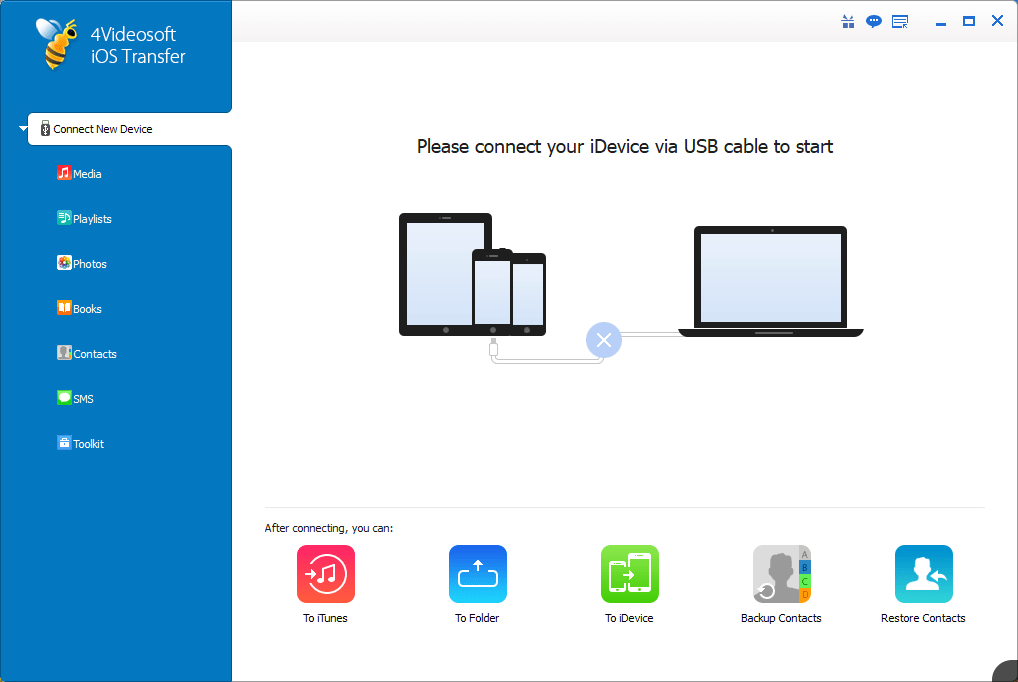Screen dimensions: 1018x682
Task: Click the chevron beside Connect New Device
Action: click(x=21, y=128)
